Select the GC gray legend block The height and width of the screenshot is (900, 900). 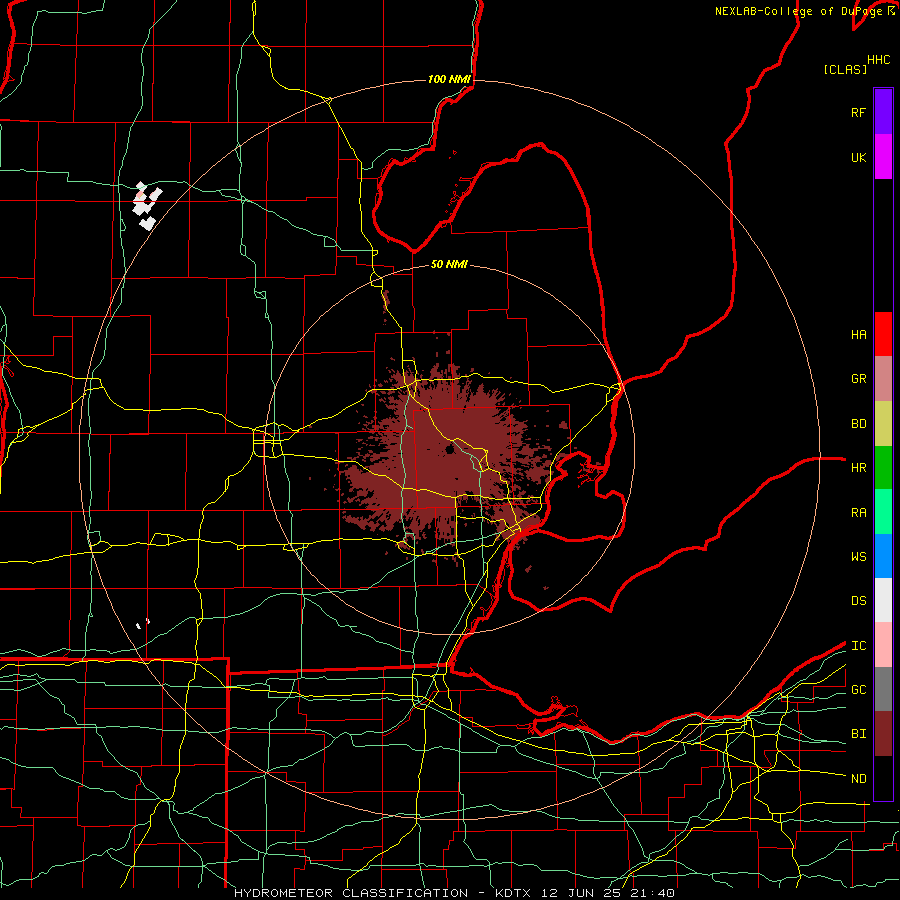(x=883, y=689)
